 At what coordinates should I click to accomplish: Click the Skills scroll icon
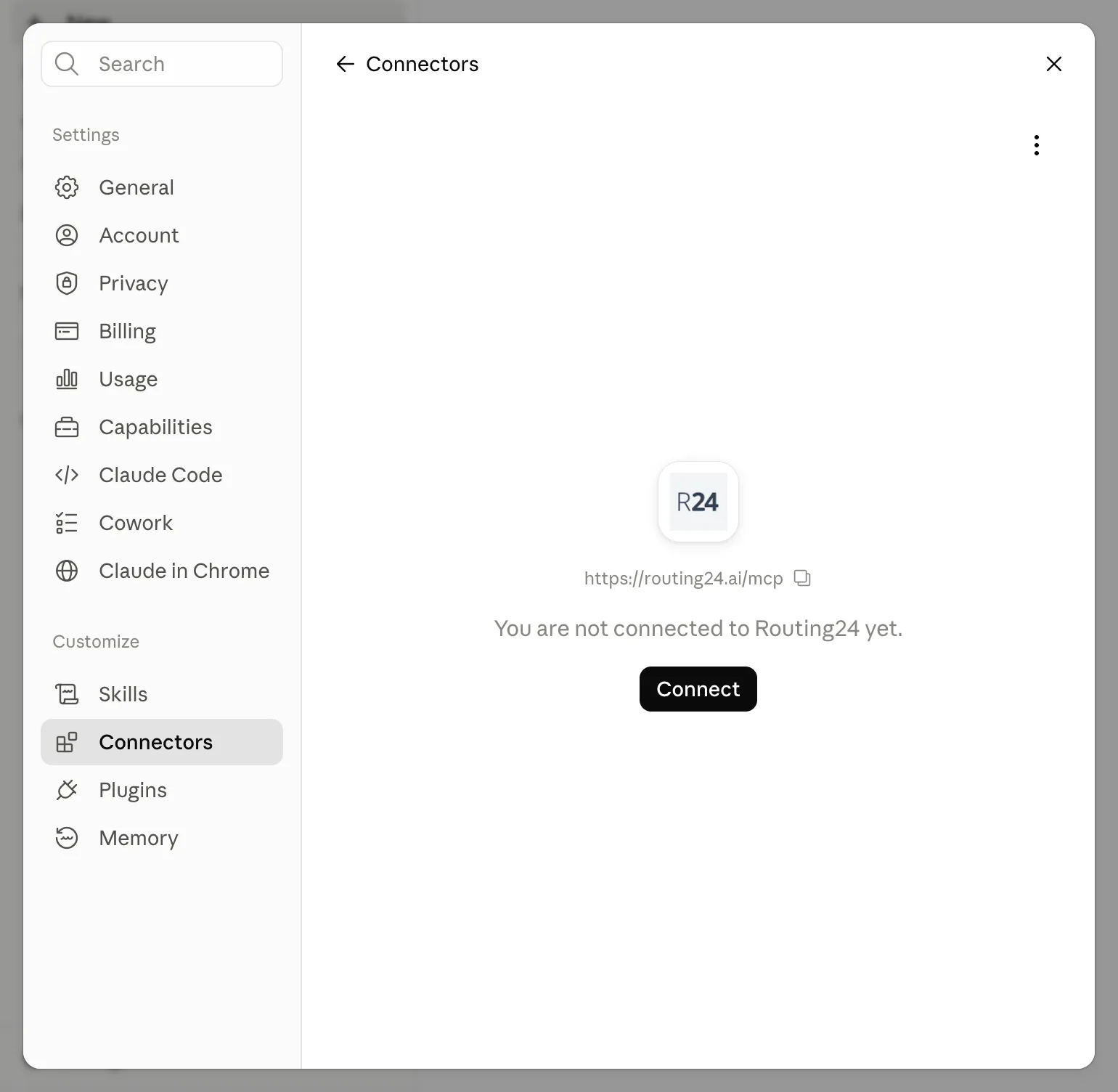(x=67, y=694)
